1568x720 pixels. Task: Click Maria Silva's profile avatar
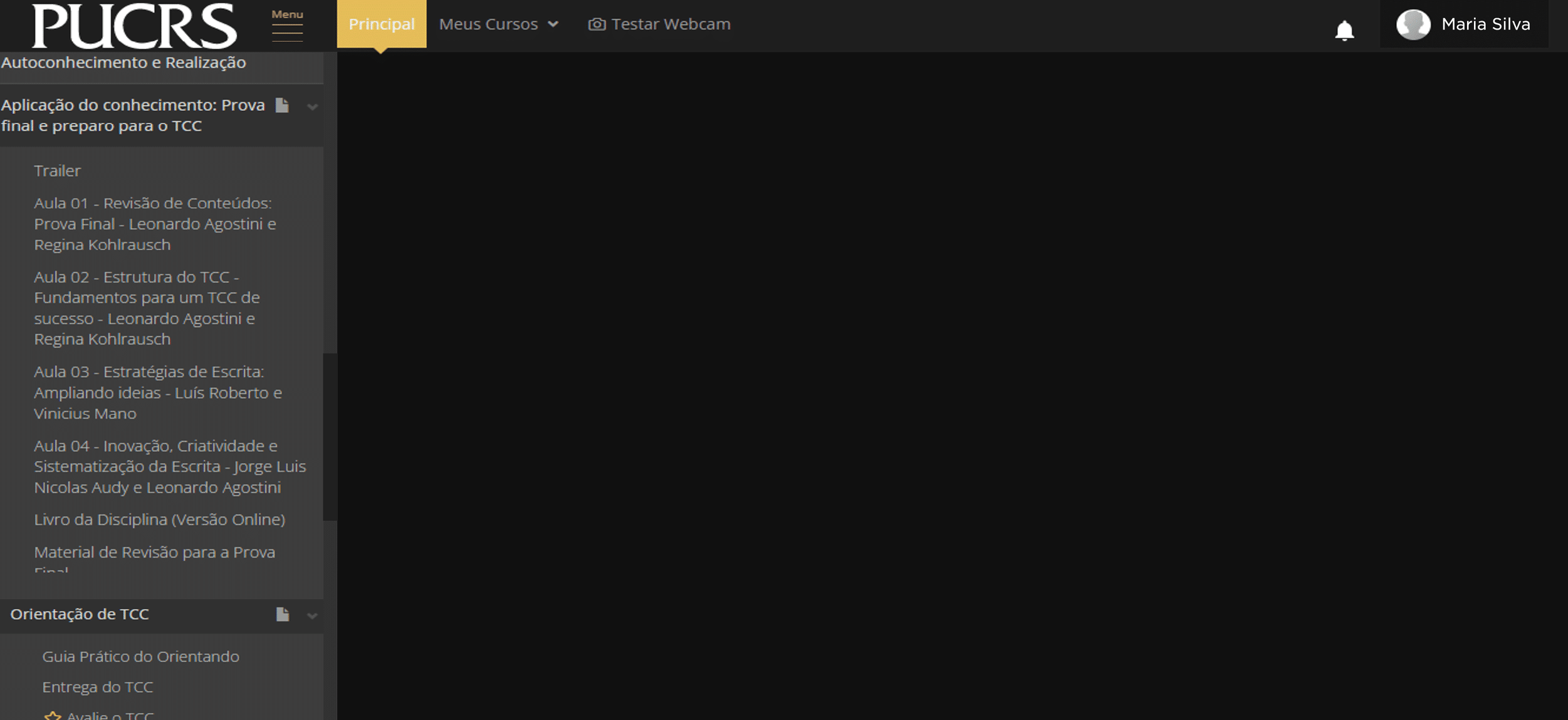(1413, 24)
